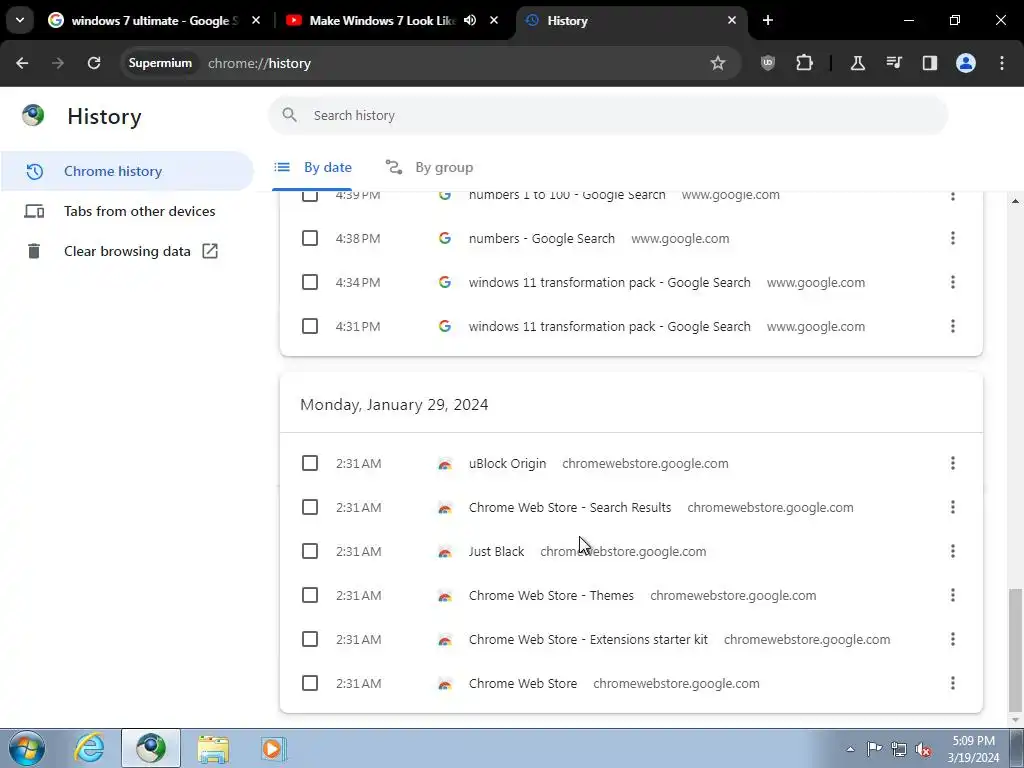
Task: Open Chrome Web Store - Extensions starter kit link
Action: (588, 639)
